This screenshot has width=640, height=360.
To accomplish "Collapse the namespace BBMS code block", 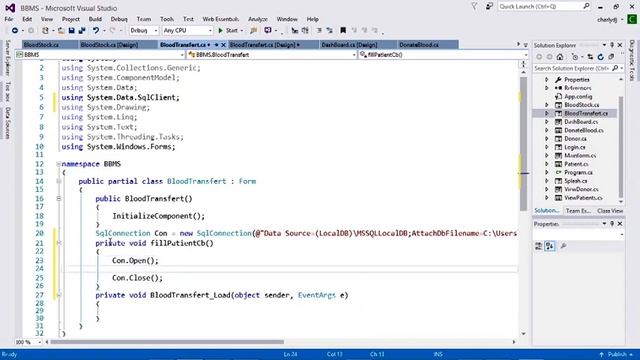I will click(59, 164).
